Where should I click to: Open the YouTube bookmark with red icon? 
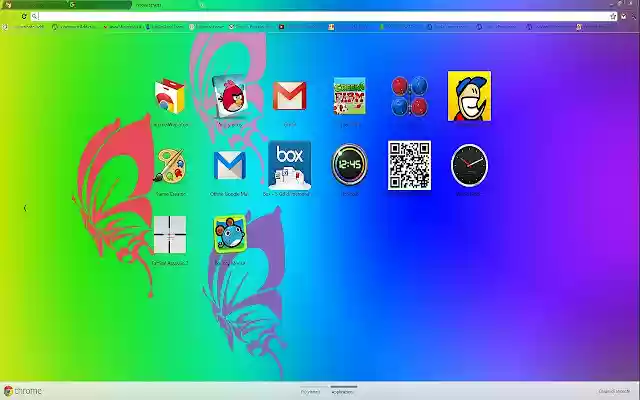(x=302, y=27)
